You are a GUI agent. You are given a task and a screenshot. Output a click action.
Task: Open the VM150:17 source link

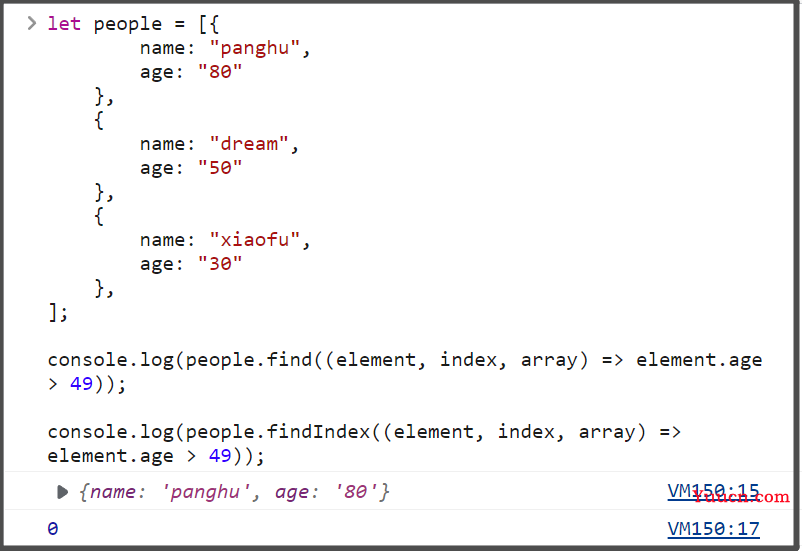point(713,528)
